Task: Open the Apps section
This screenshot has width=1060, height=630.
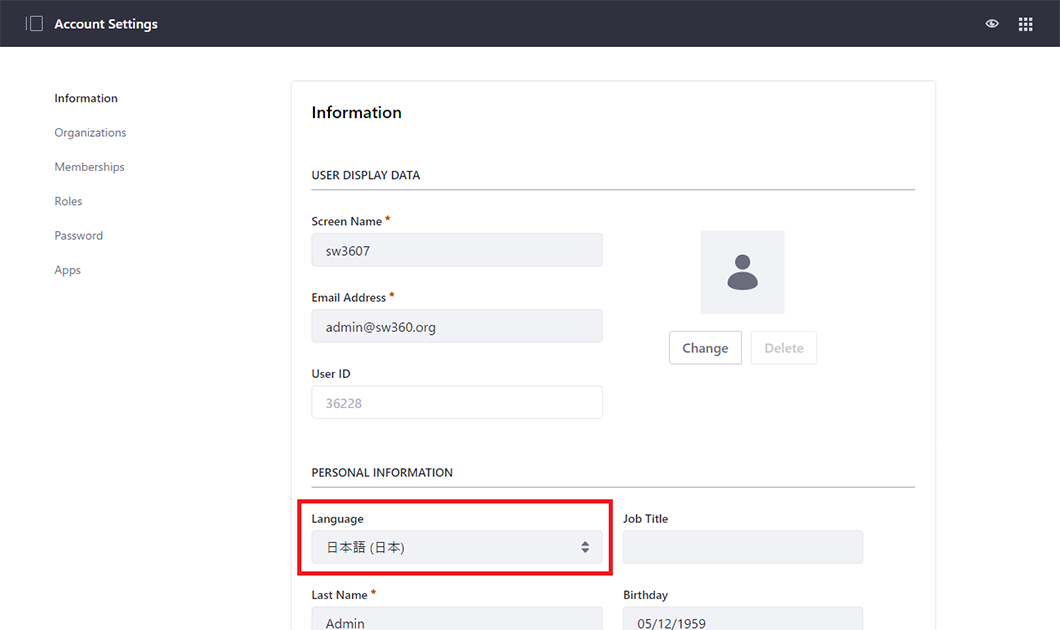Action: point(67,269)
